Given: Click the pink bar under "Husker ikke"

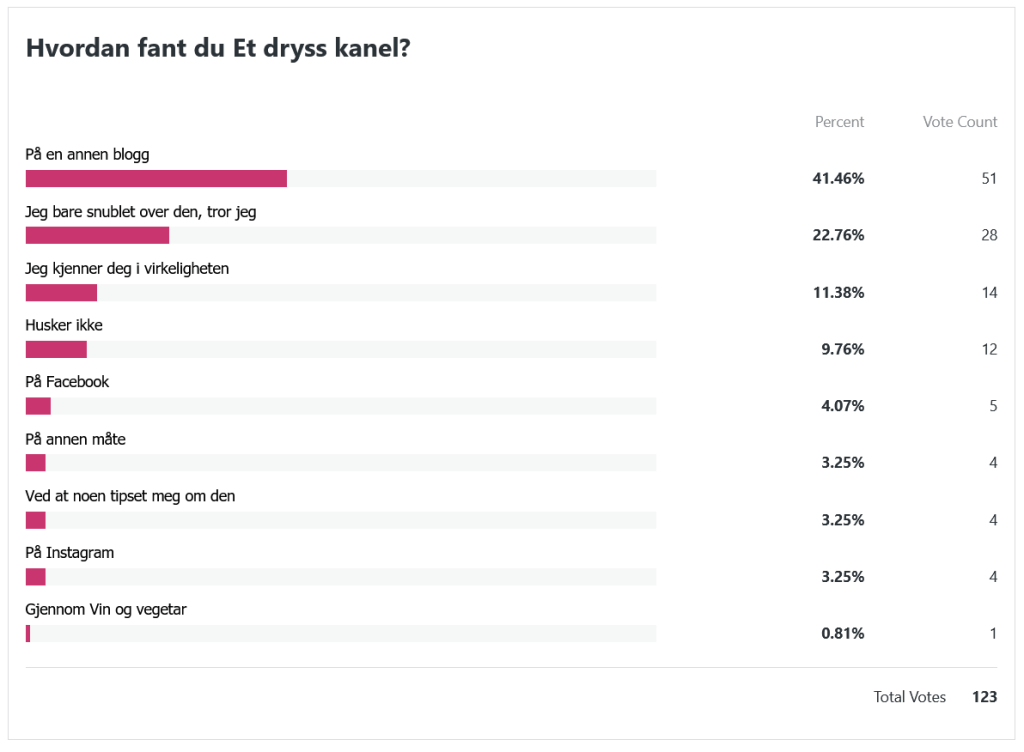Looking at the screenshot, I should (x=56, y=349).
